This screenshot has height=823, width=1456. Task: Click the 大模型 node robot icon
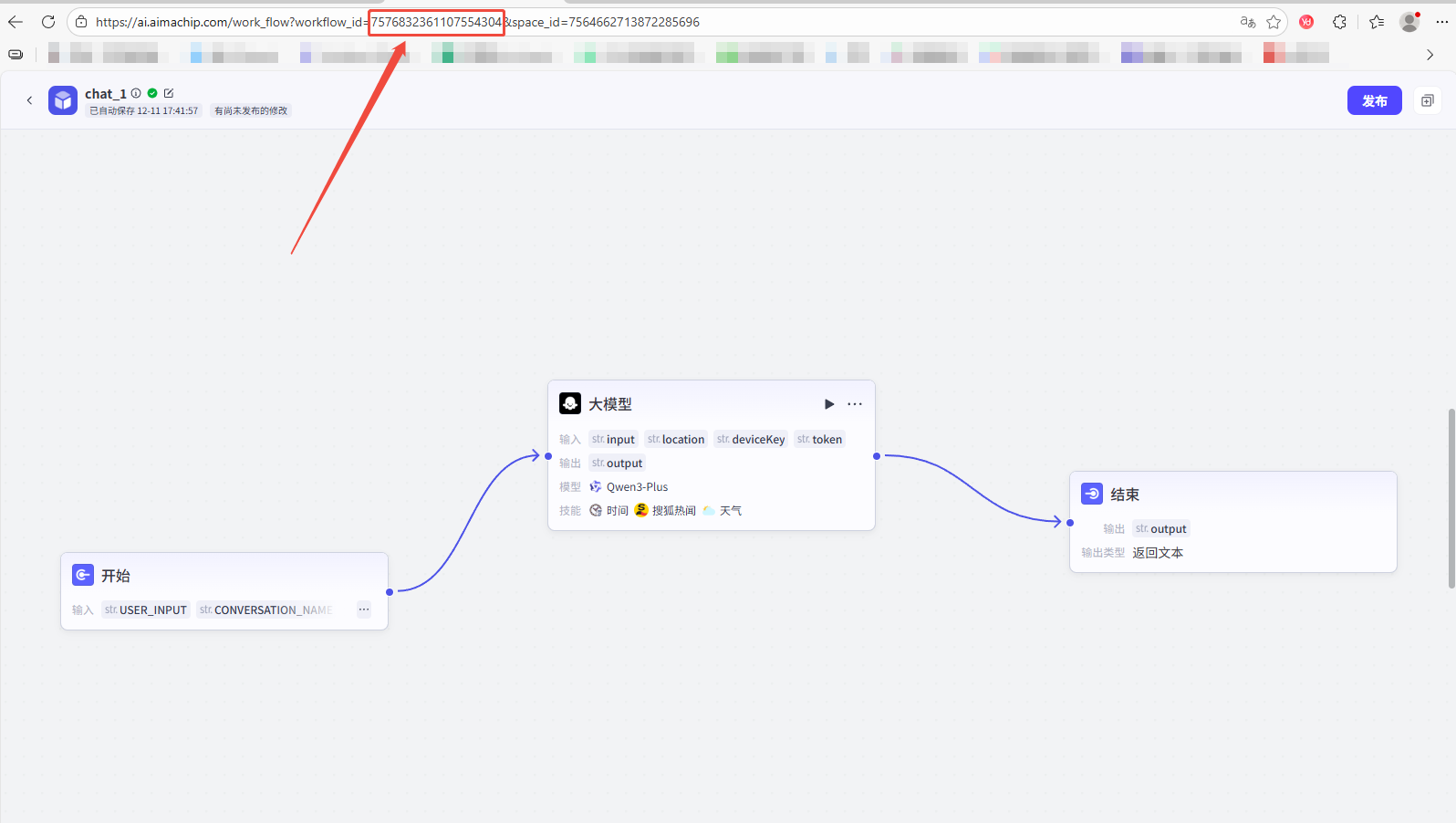click(570, 403)
